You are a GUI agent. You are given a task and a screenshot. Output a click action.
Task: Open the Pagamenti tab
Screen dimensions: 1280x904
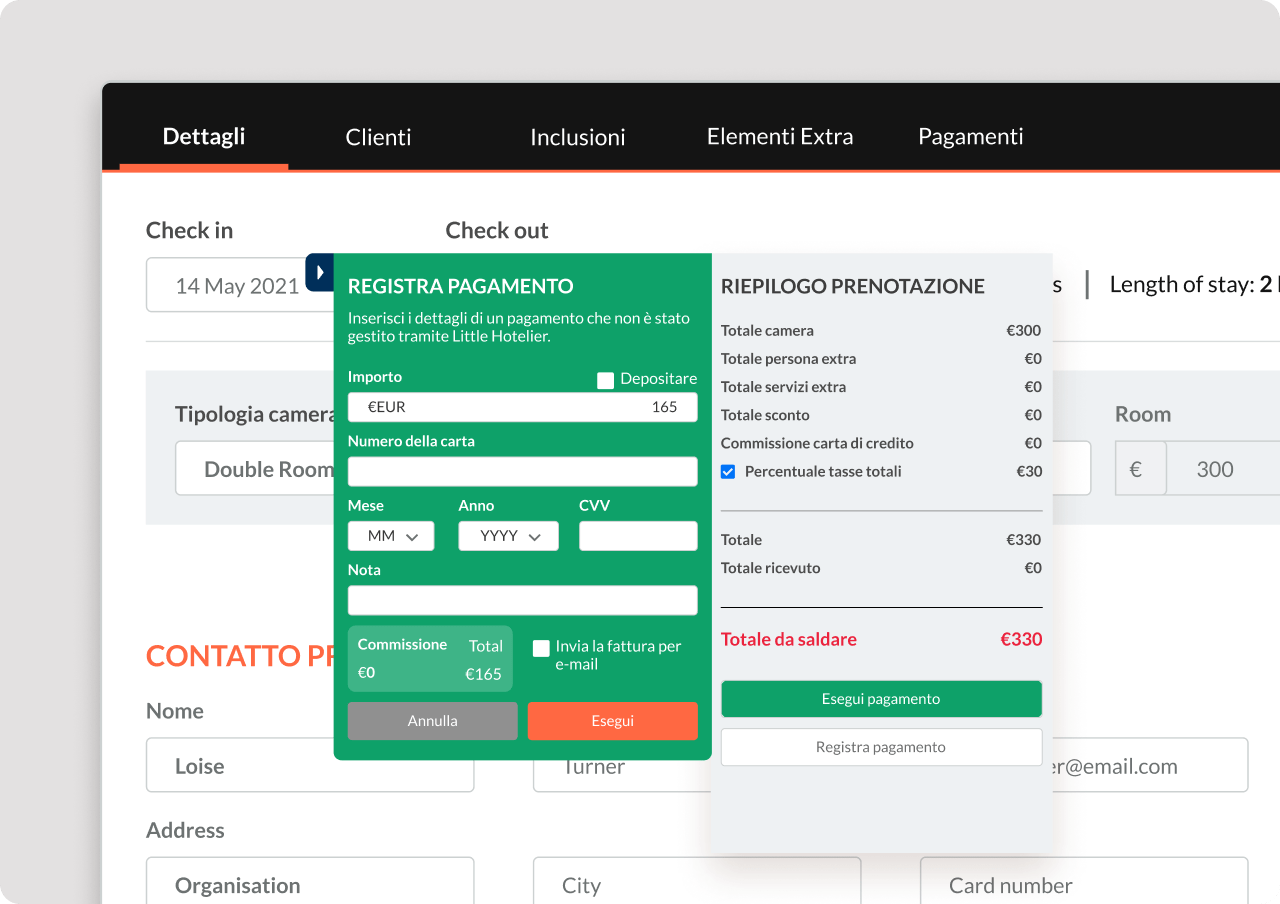point(970,137)
